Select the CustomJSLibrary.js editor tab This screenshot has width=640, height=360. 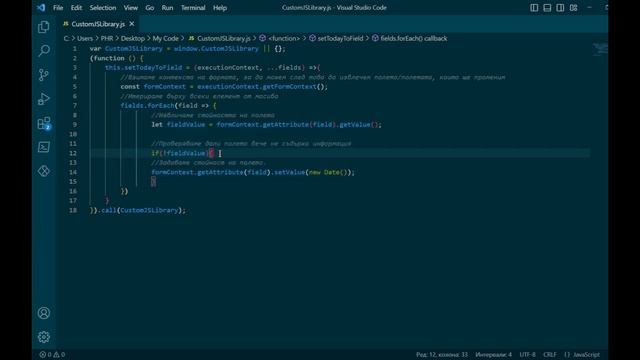(x=98, y=24)
